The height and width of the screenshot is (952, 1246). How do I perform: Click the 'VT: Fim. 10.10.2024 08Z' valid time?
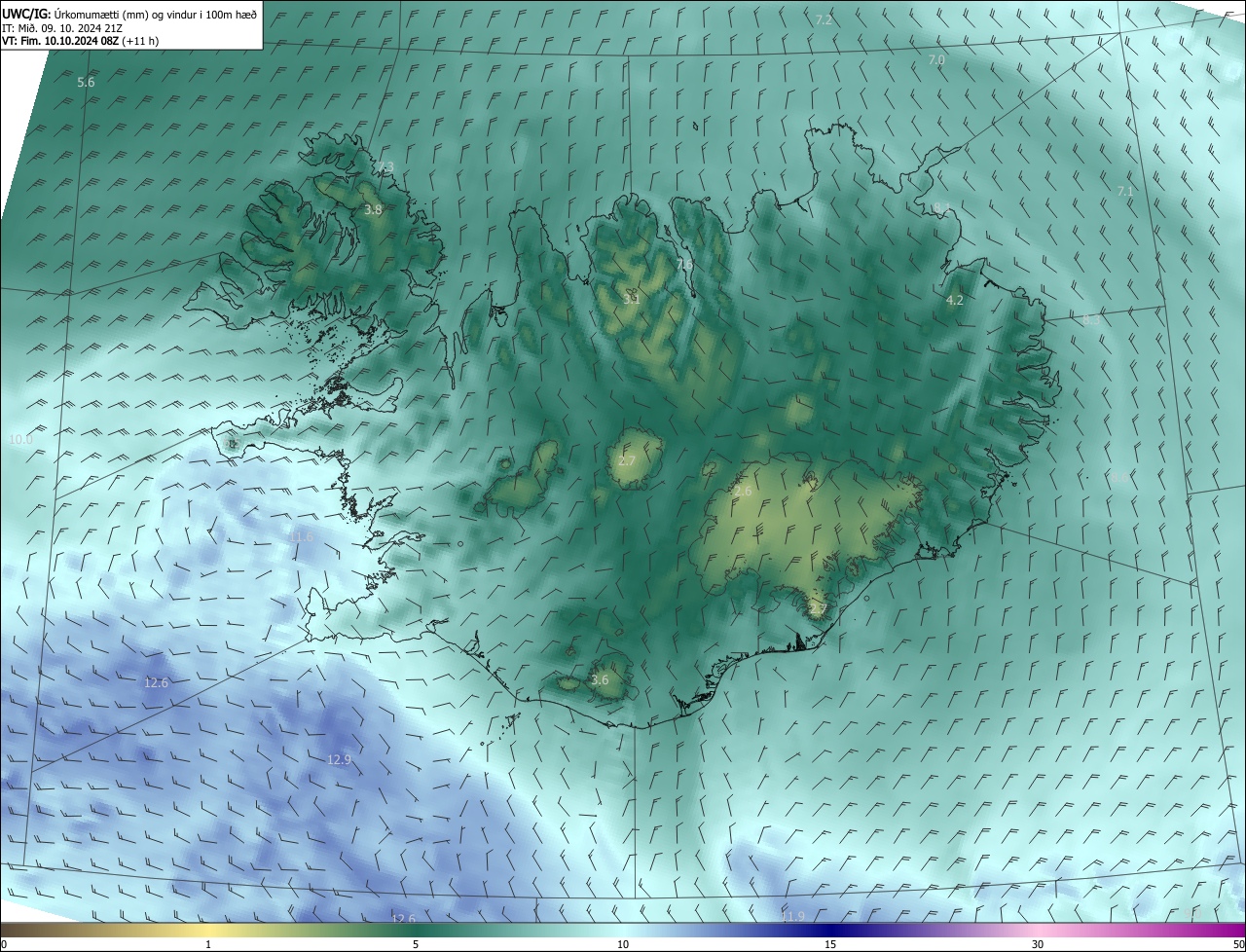[x=60, y=41]
